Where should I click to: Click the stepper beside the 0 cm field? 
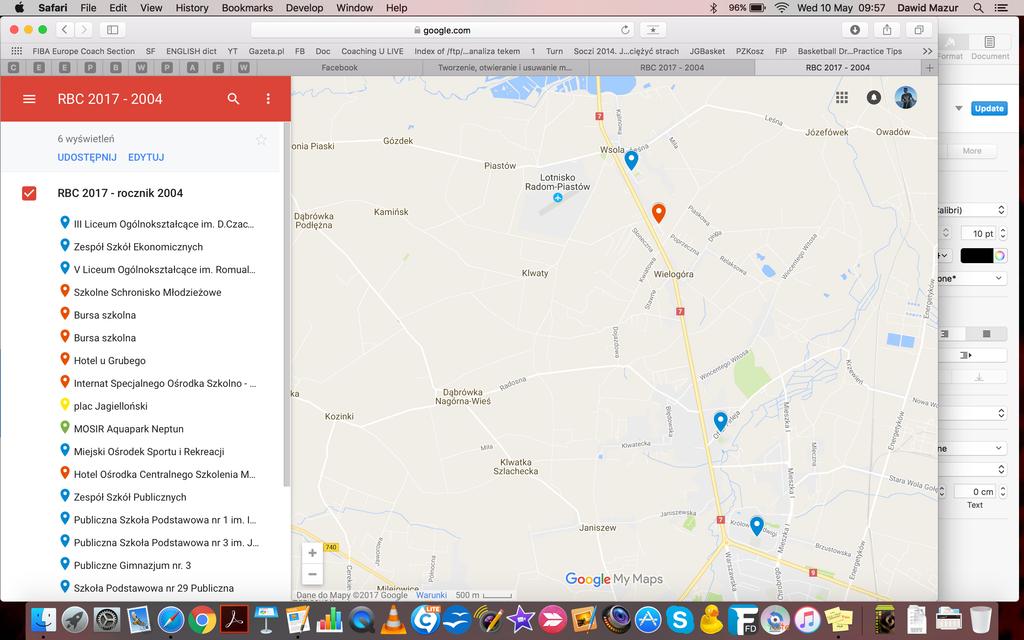[1002, 492]
